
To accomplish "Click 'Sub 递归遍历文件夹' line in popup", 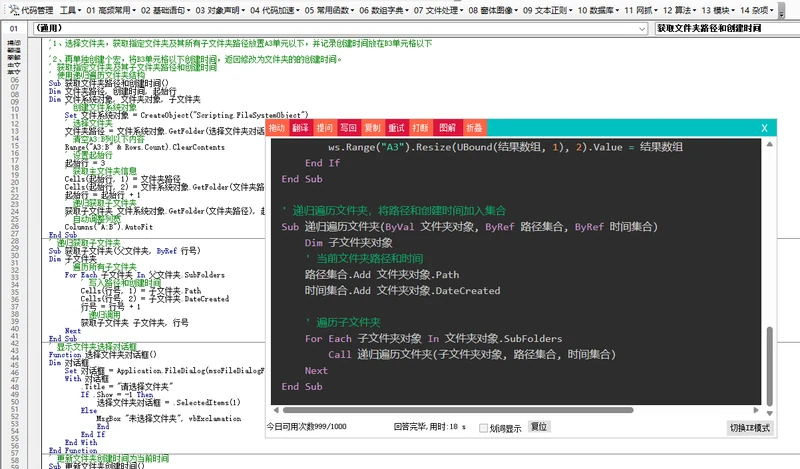I will [x=469, y=227].
